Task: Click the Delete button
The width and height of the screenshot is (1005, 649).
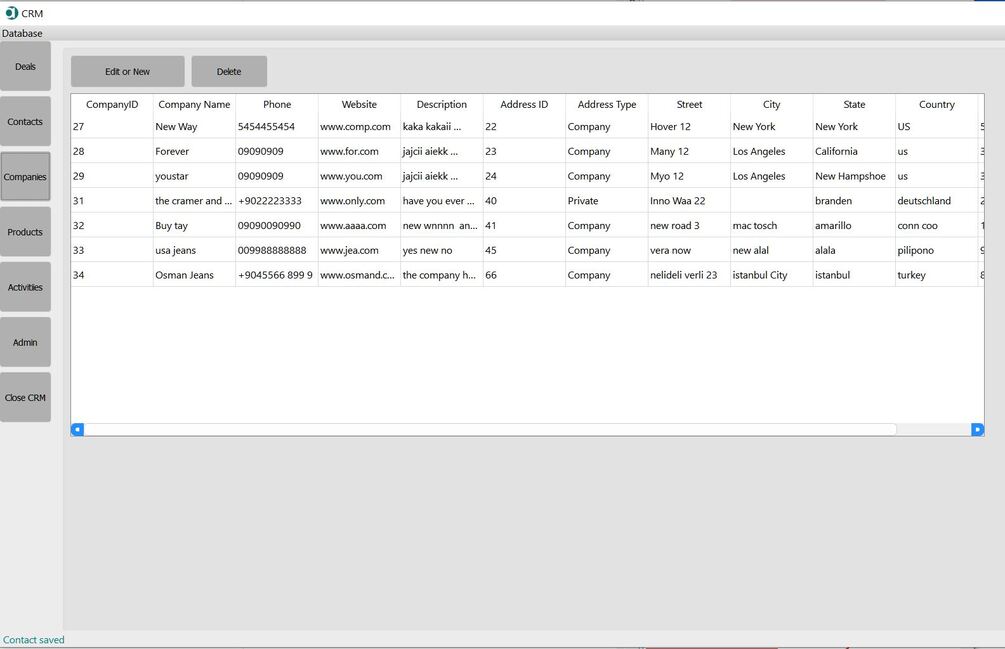Action: (x=228, y=71)
